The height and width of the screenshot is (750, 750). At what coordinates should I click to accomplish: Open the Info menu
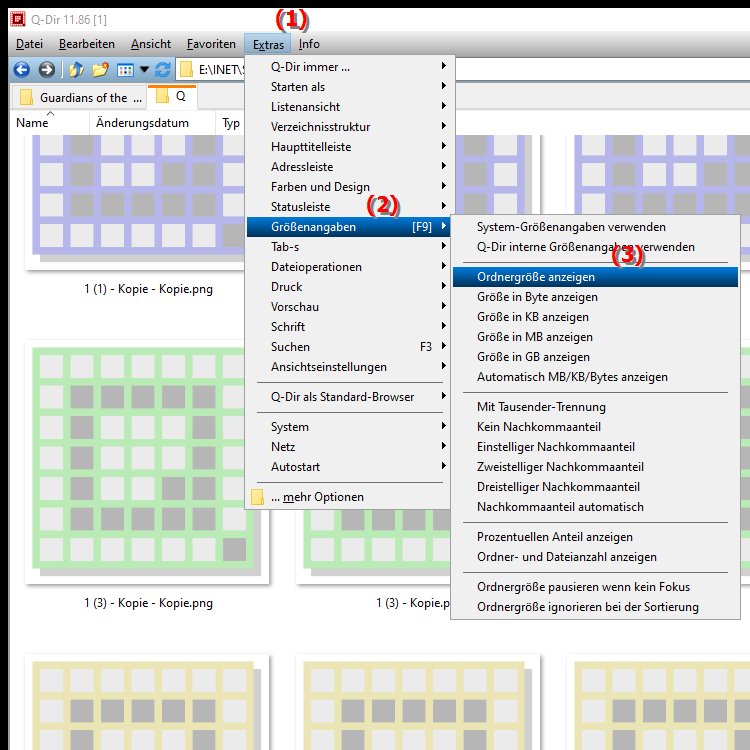click(x=309, y=44)
